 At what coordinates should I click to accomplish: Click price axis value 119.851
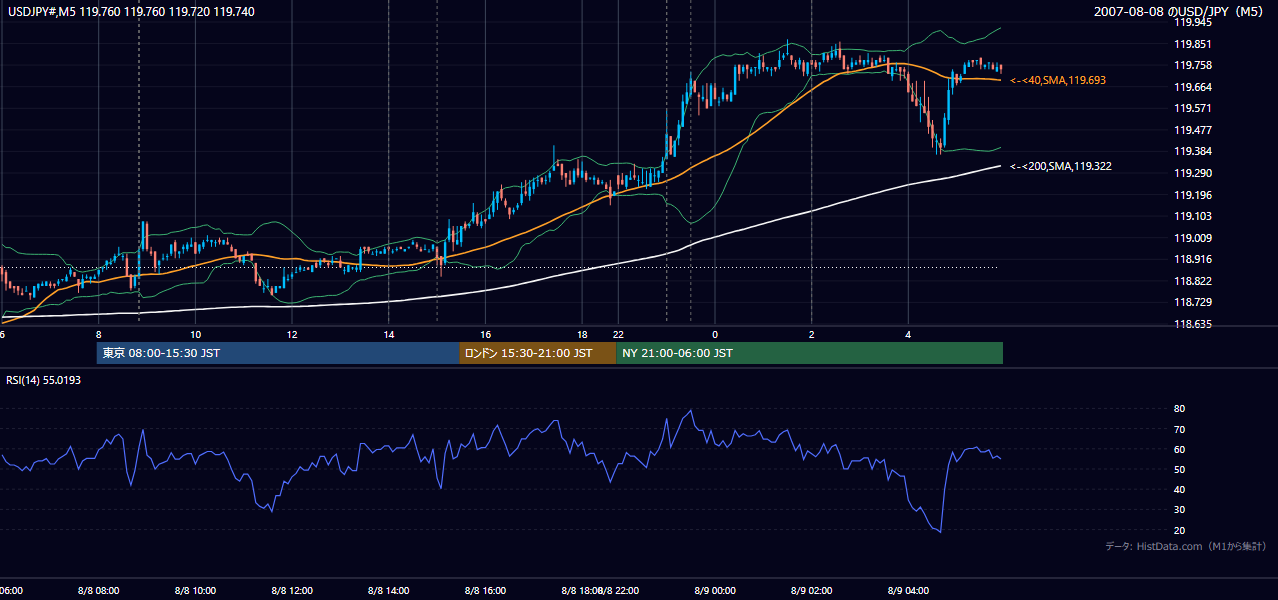(x=1193, y=44)
